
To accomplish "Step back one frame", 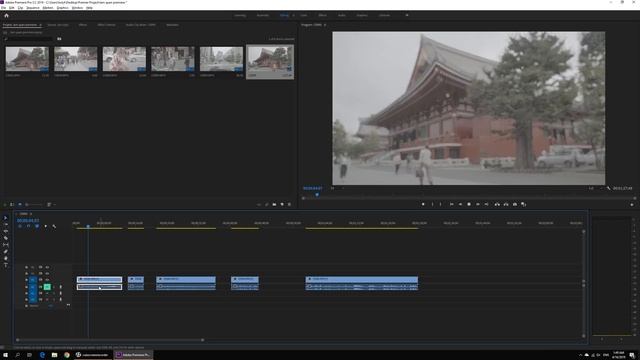I will pos(460,204).
